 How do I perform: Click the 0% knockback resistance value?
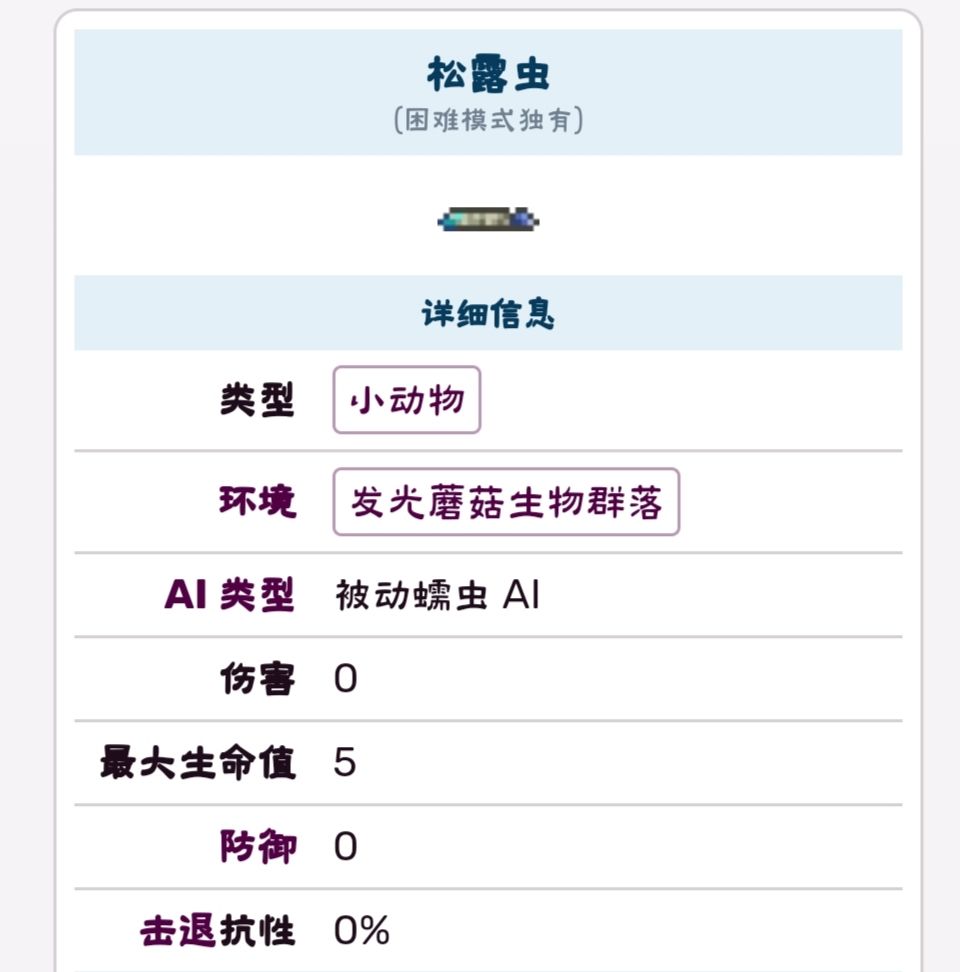(362, 932)
